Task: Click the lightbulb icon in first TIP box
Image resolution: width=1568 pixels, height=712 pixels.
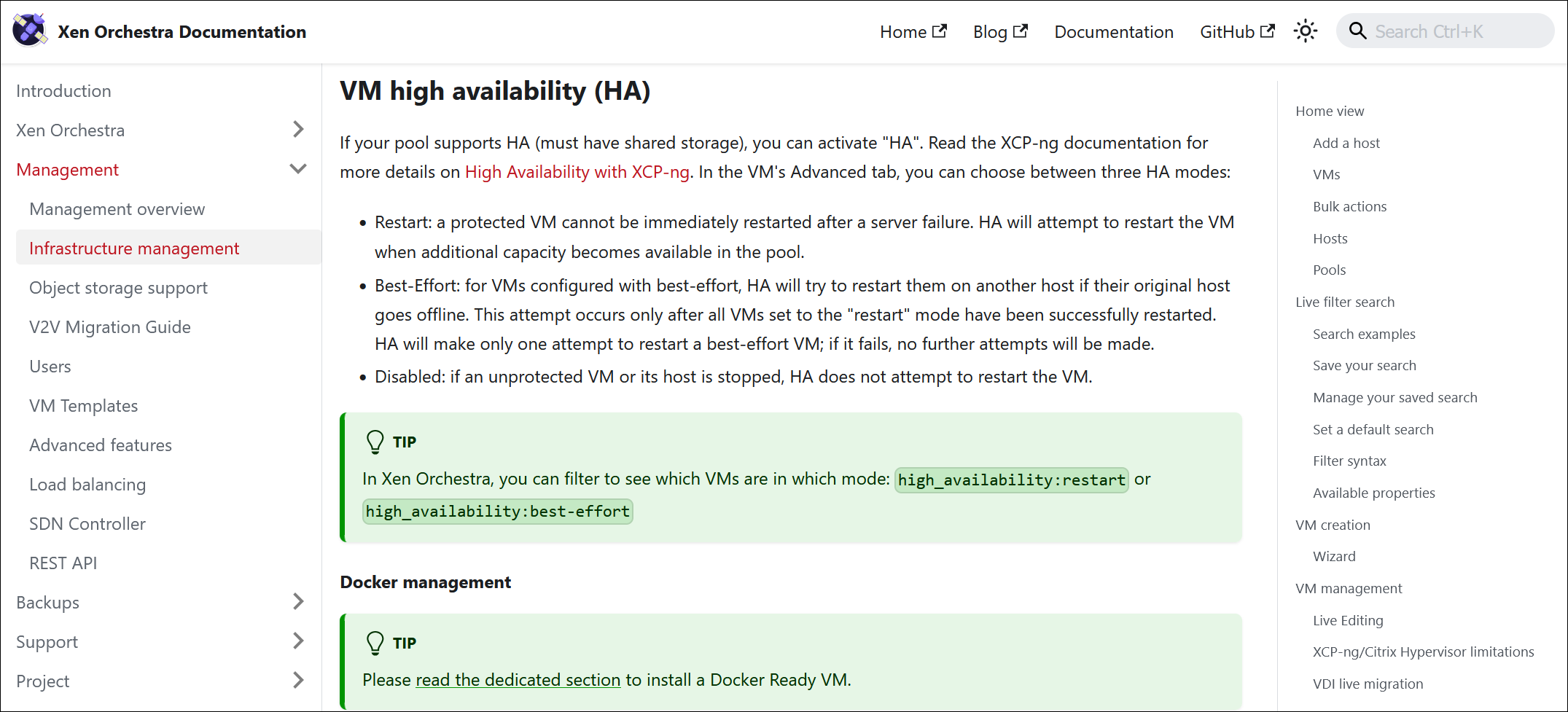Action: pyautogui.click(x=375, y=442)
